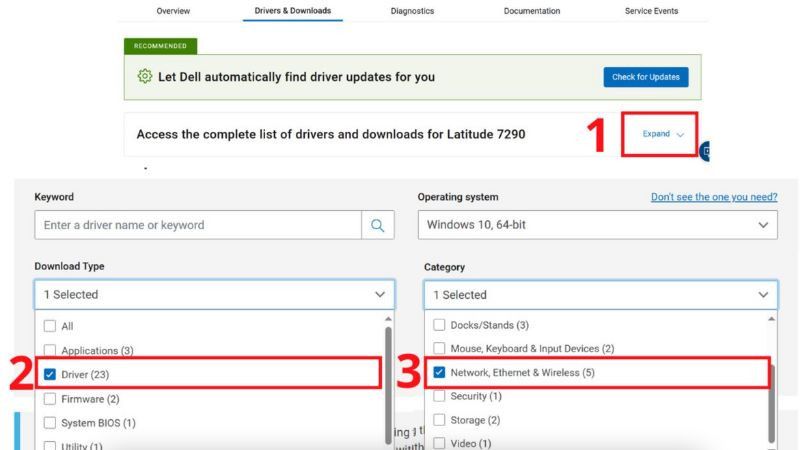Open the Overview tab

pos(173,11)
